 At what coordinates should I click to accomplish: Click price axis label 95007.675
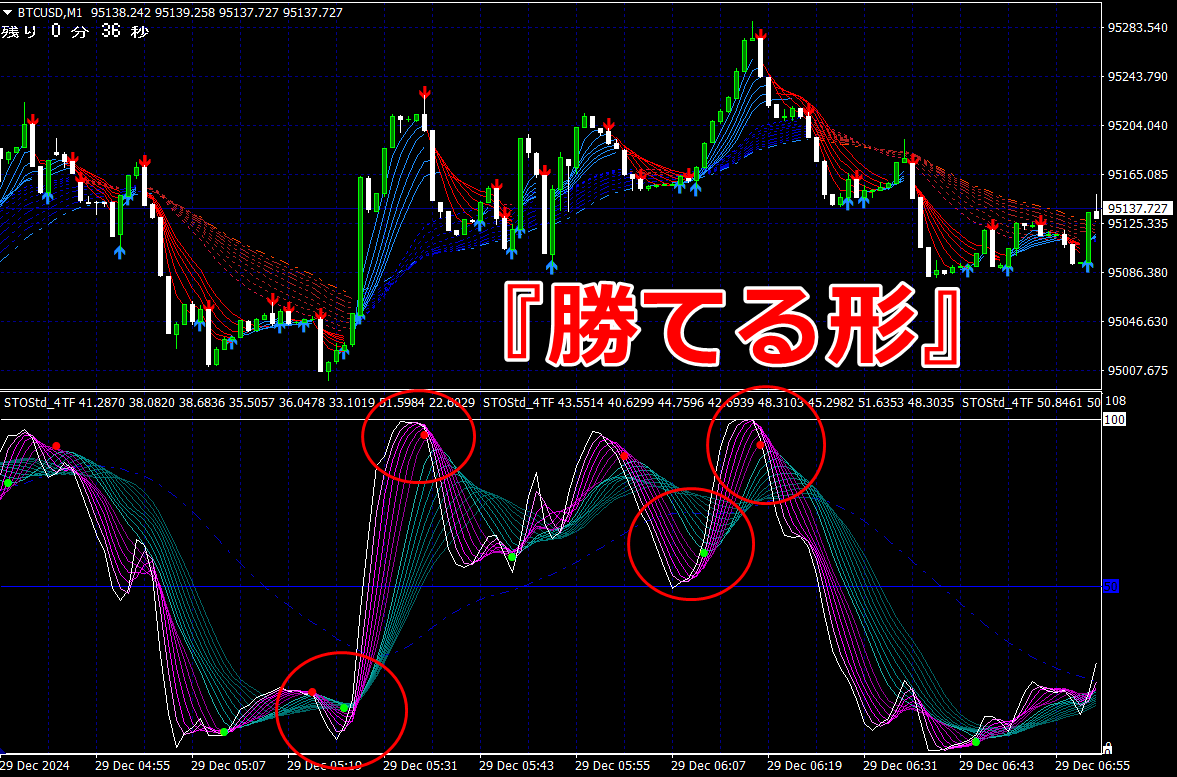1138,370
